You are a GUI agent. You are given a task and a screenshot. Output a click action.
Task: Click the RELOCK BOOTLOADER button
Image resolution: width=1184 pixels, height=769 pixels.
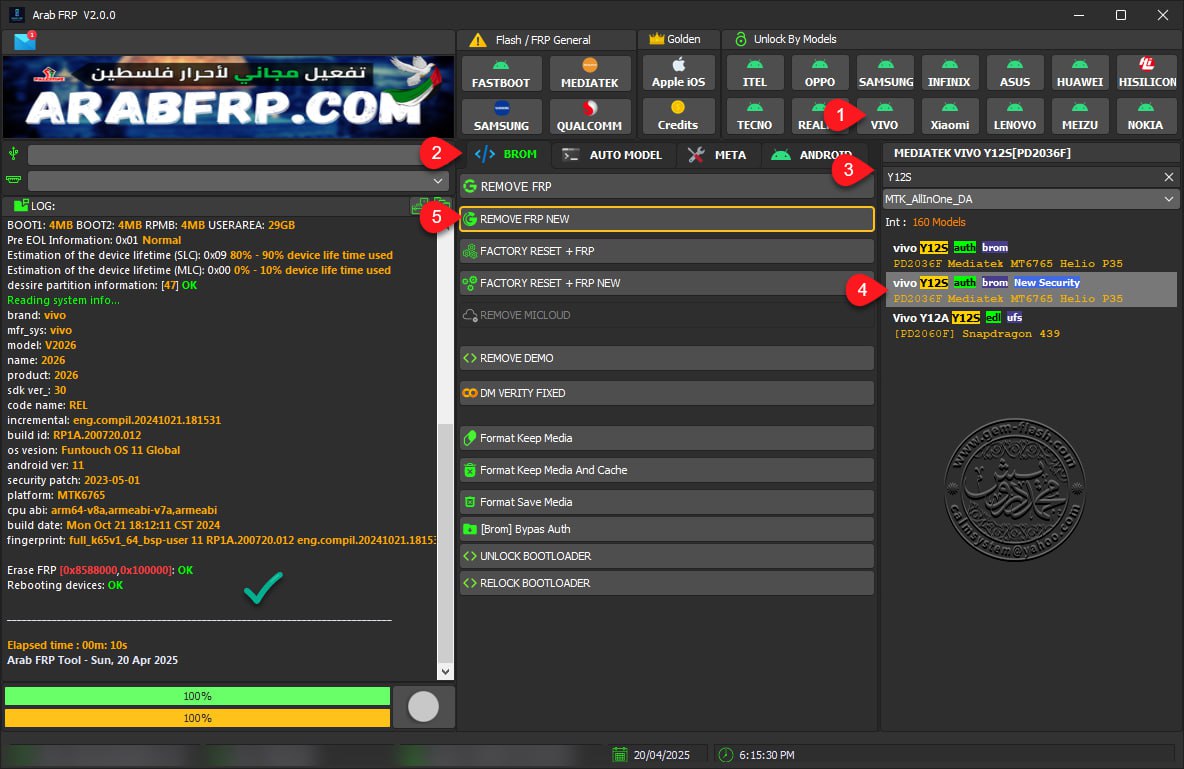pyautogui.click(x=667, y=583)
